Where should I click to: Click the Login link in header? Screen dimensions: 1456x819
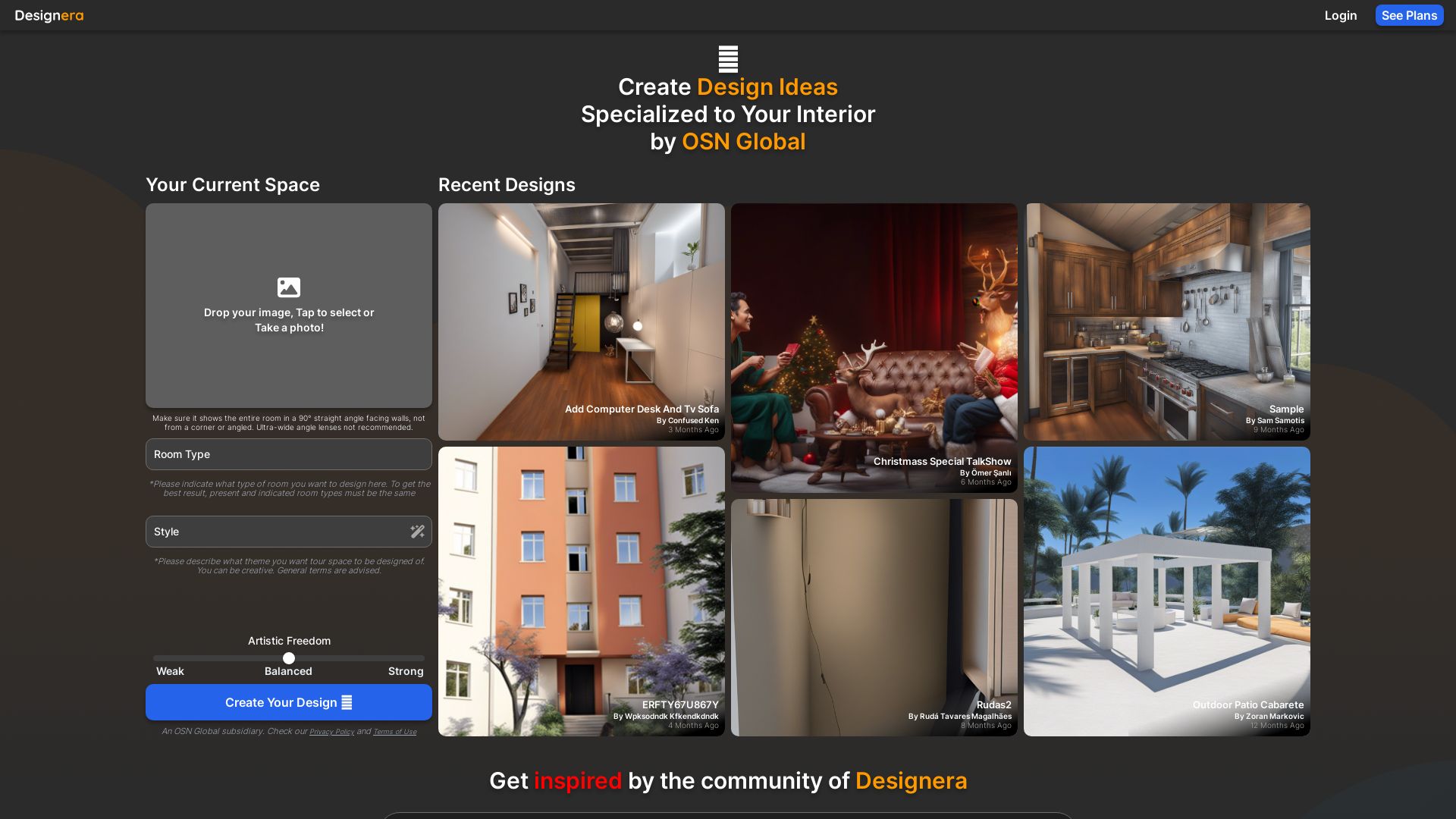coord(1340,15)
